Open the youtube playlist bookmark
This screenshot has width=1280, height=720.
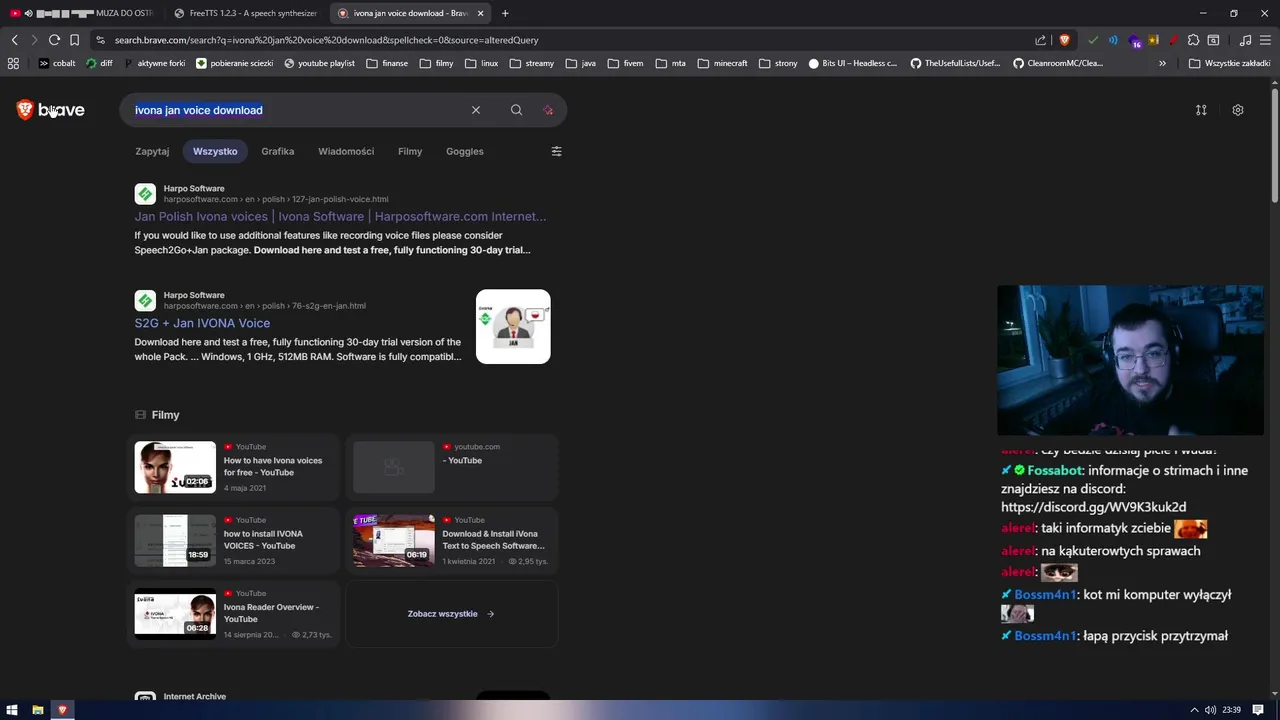[x=320, y=63]
